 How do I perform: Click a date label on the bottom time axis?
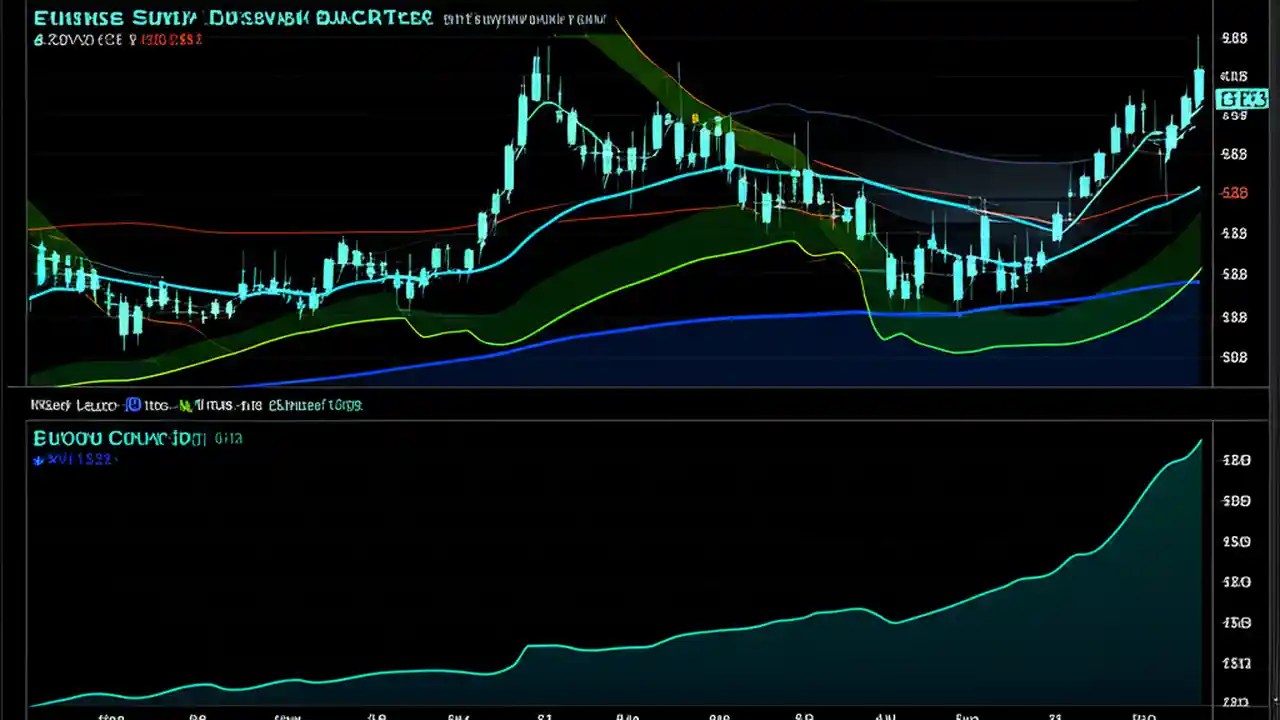[x=544, y=715]
